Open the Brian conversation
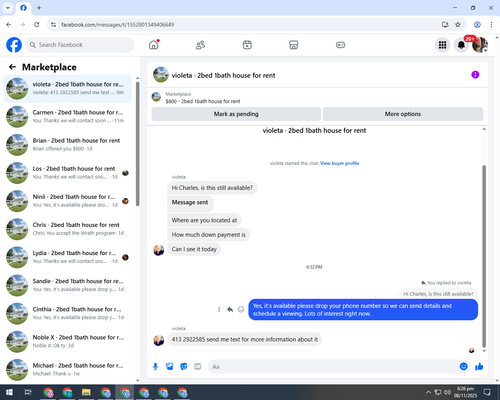 coord(67,145)
